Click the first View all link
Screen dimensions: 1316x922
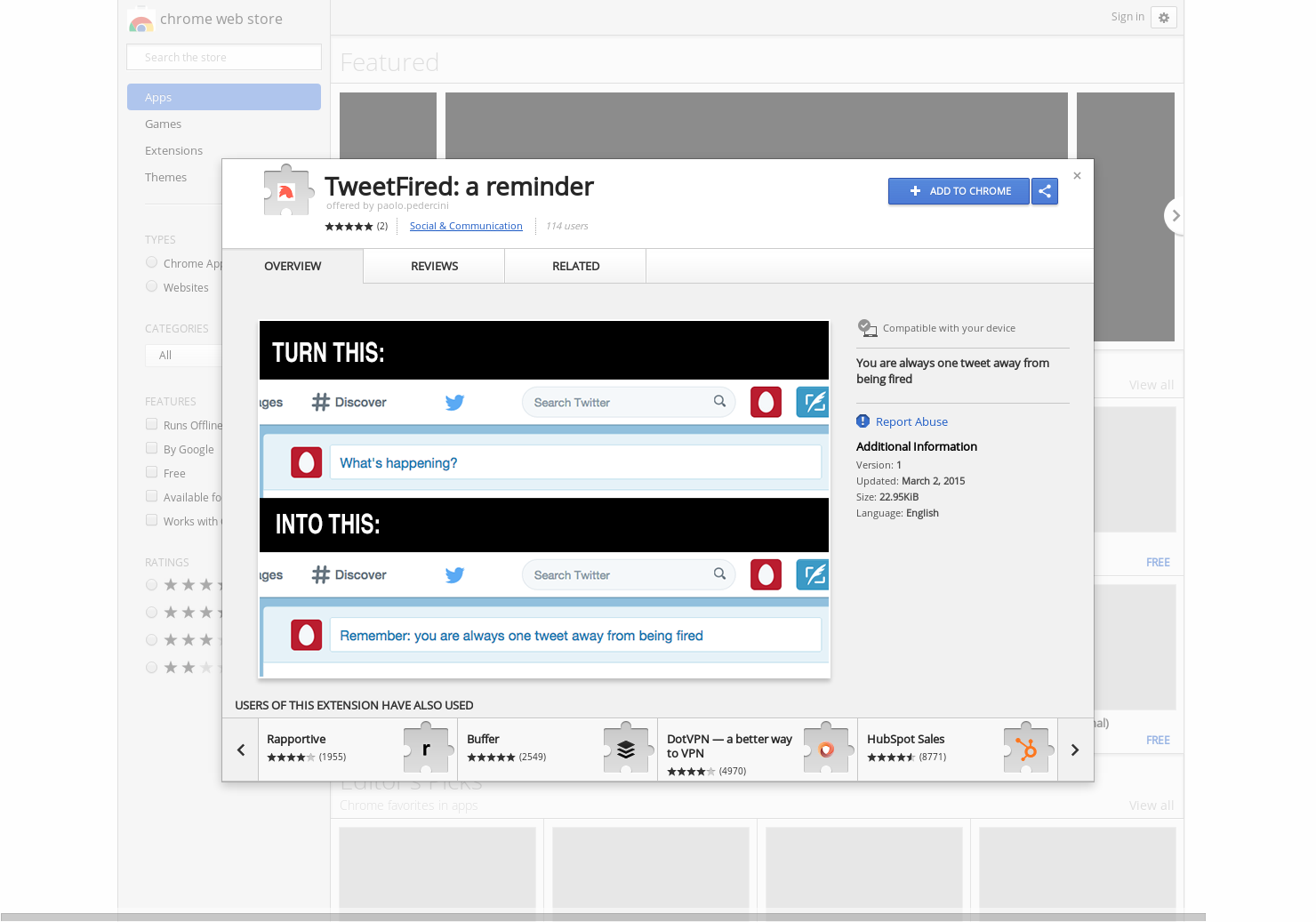tap(1151, 385)
